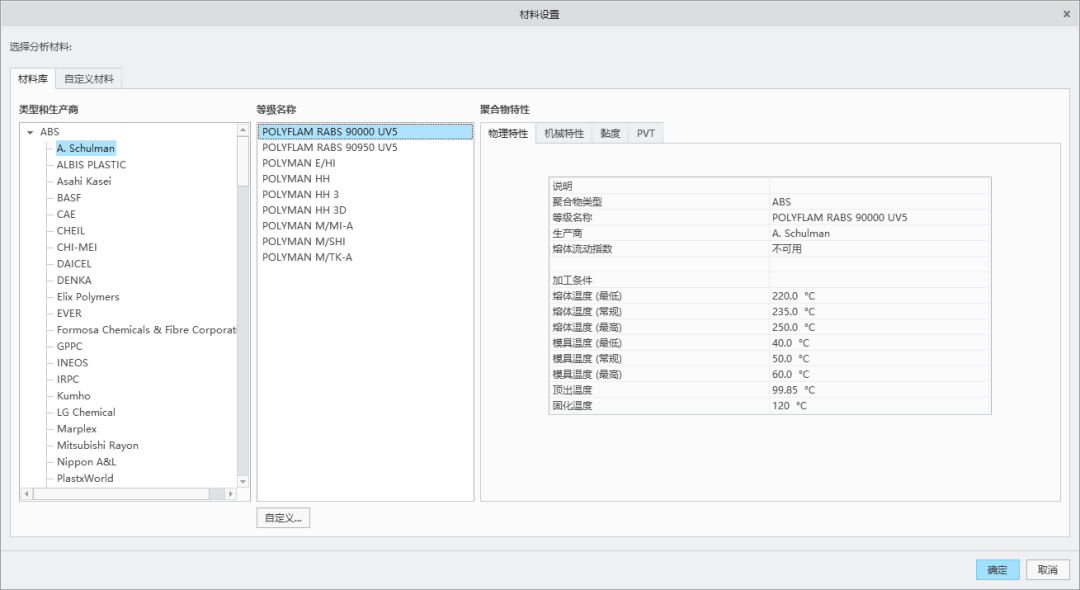Image resolution: width=1080 pixels, height=590 pixels.
Task: Select BASF manufacturer
Action: (69, 198)
